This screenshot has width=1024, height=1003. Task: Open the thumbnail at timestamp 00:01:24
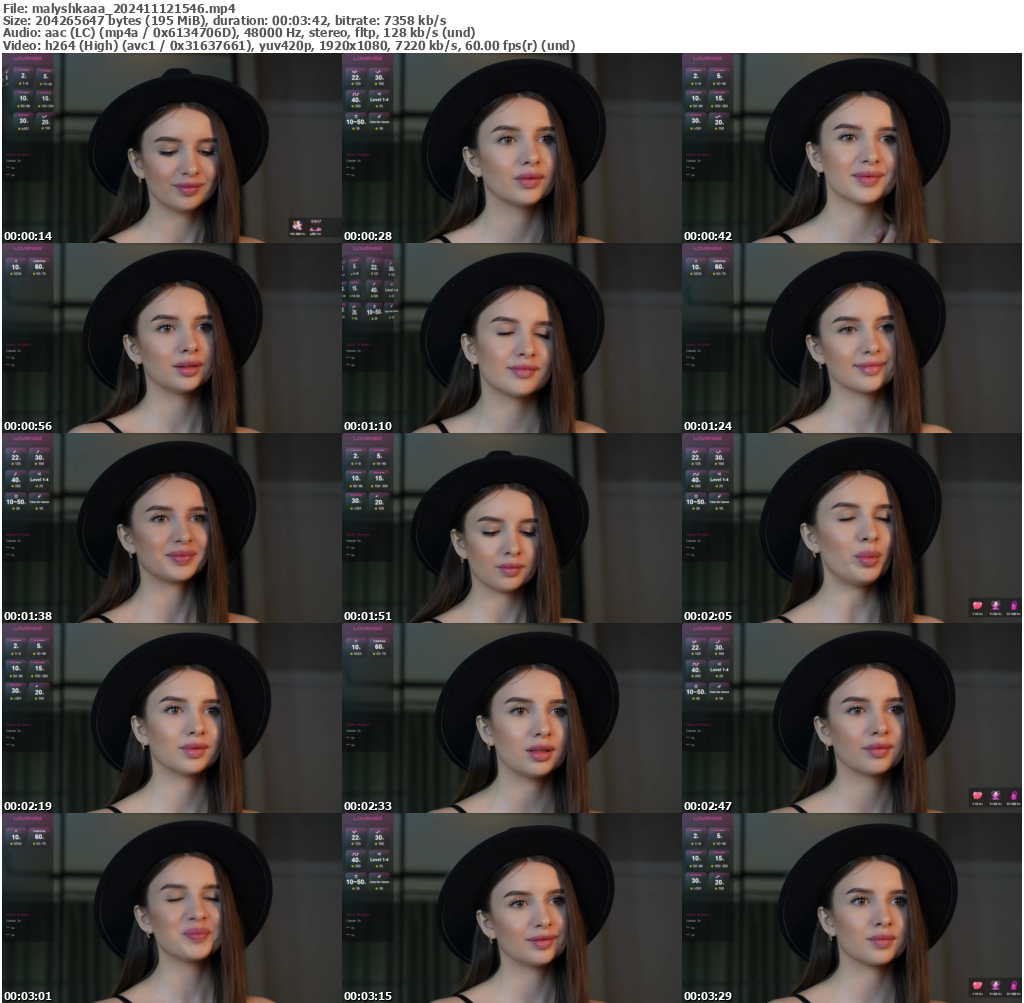[x=852, y=338]
